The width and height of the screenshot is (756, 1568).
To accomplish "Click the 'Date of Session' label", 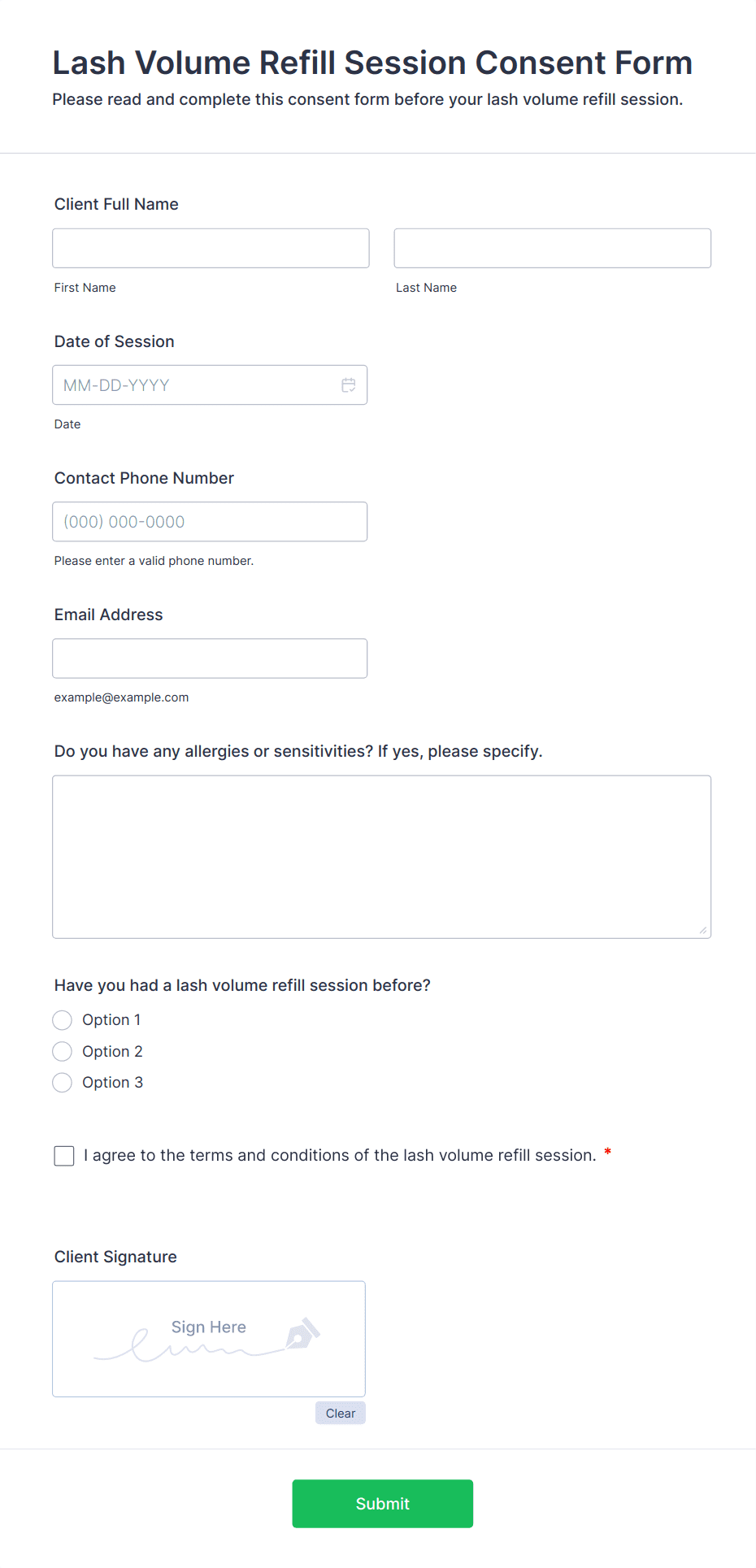I will (x=115, y=341).
